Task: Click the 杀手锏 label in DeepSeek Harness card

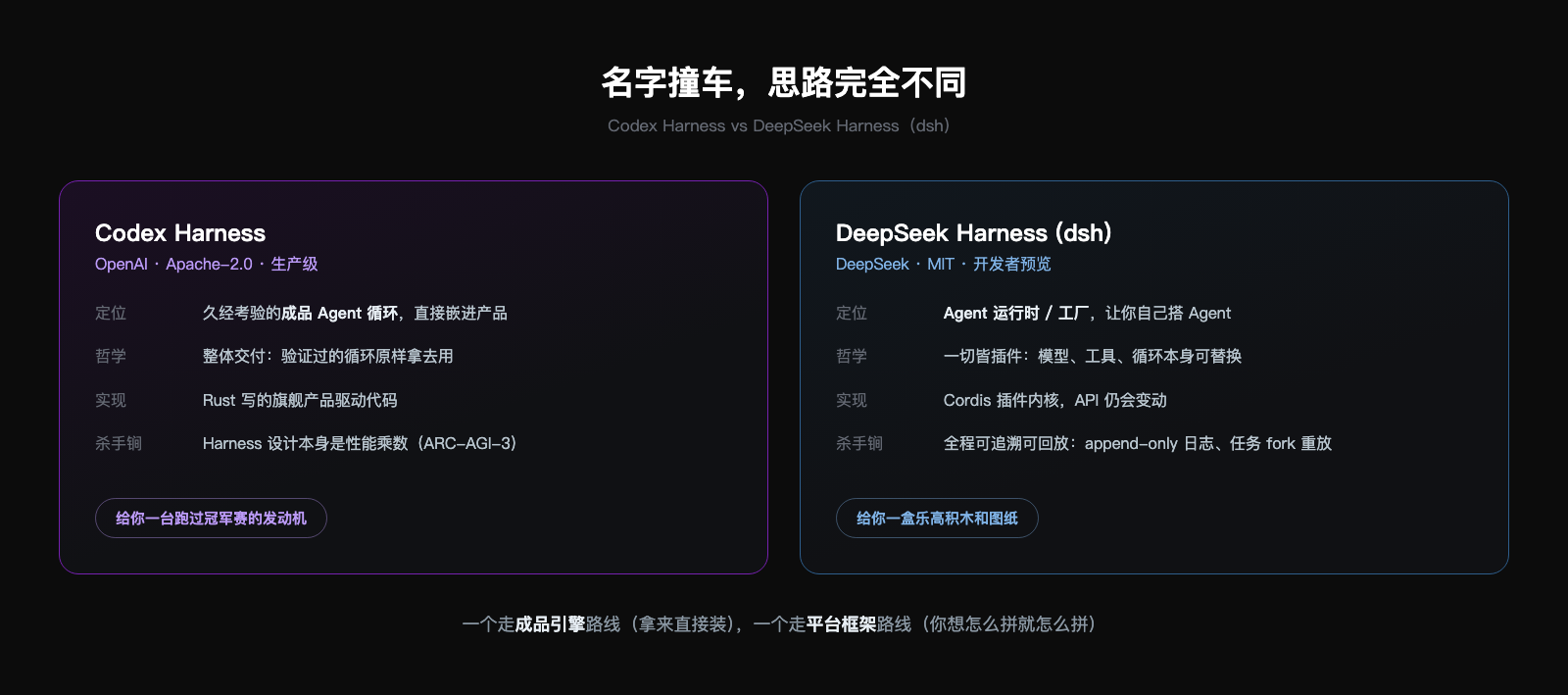Action: coord(859,443)
